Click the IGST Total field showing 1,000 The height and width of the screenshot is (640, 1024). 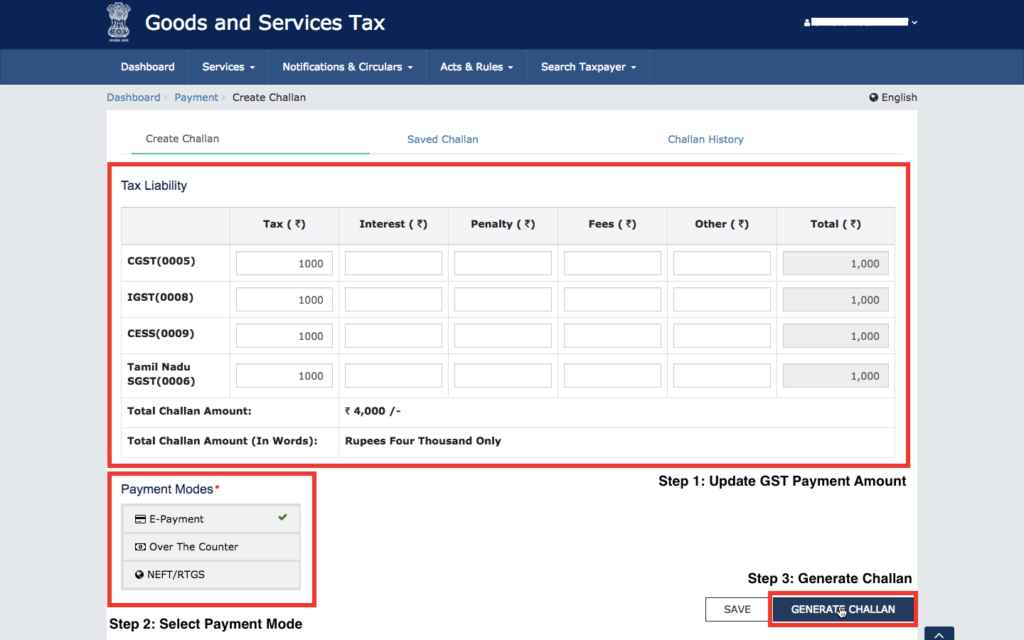(835, 300)
